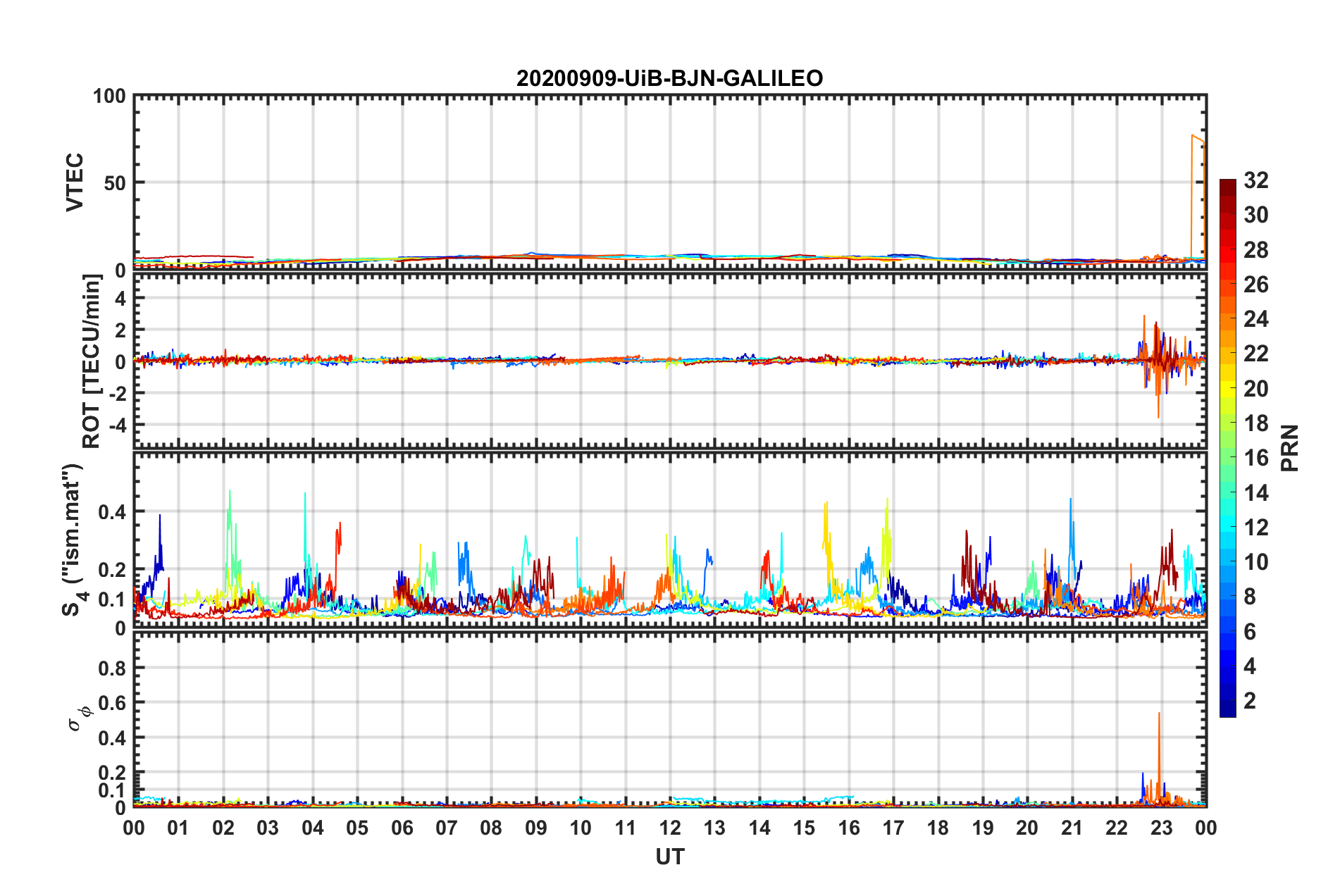The height and width of the screenshot is (896, 1340).
Task: Click UT axis hour label 05
Action: tap(357, 828)
